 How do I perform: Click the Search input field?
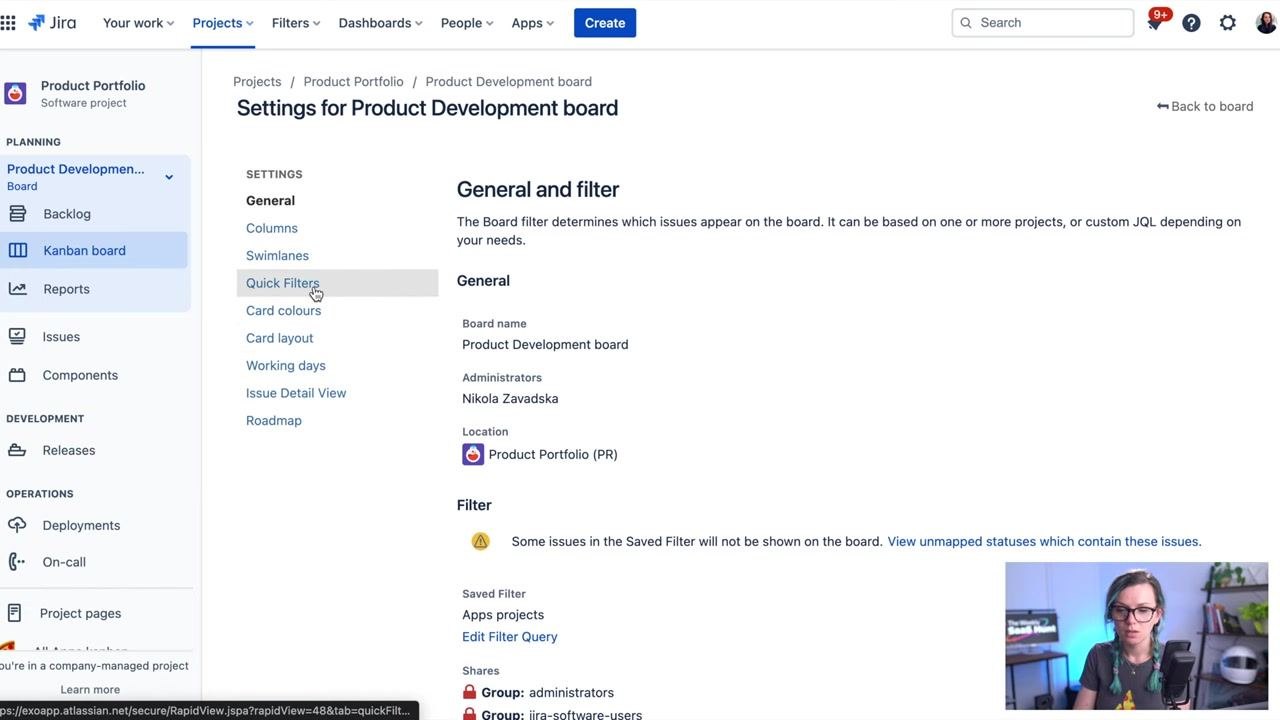1043,23
